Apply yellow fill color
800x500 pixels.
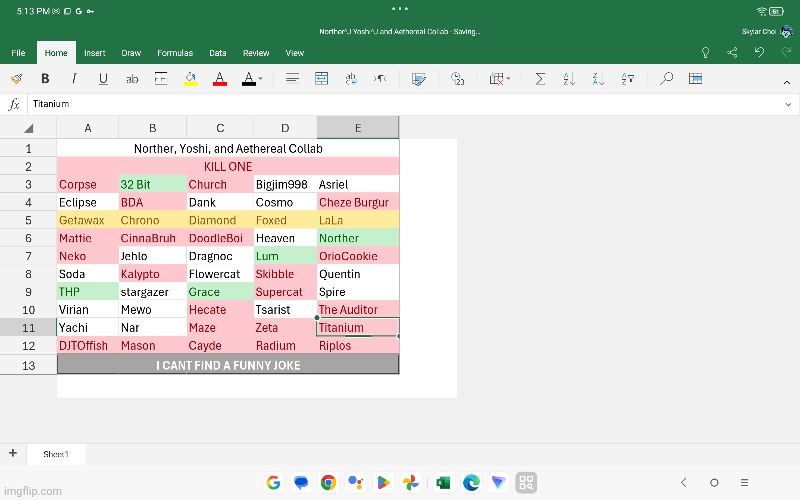coord(191,79)
